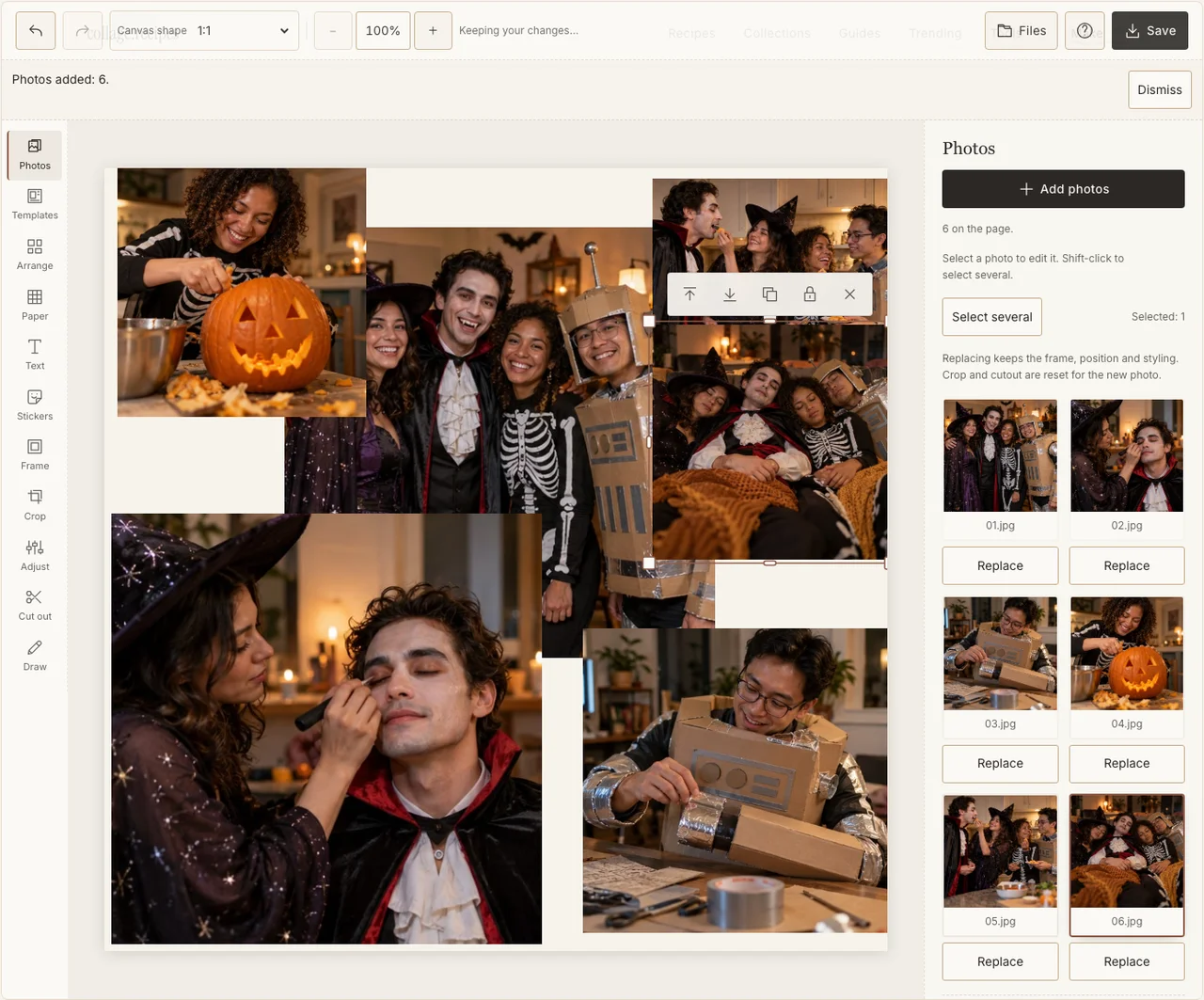Click Add photos button
1204x1000 pixels.
pyautogui.click(x=1064, y=189)
